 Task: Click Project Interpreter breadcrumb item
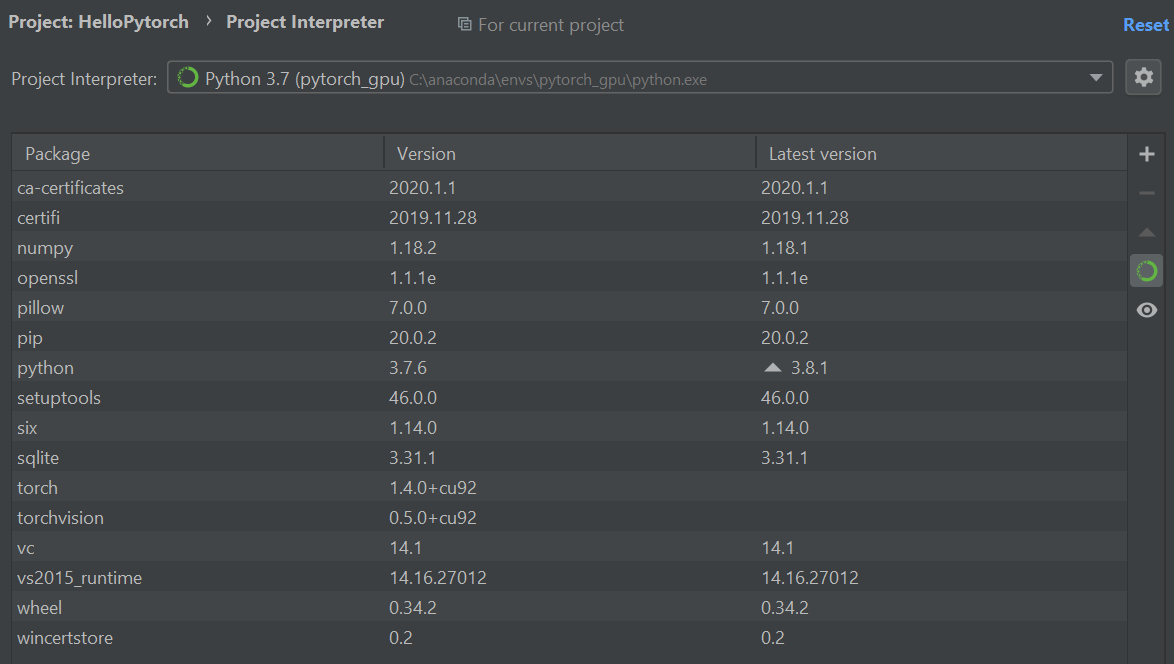(305, 22)
